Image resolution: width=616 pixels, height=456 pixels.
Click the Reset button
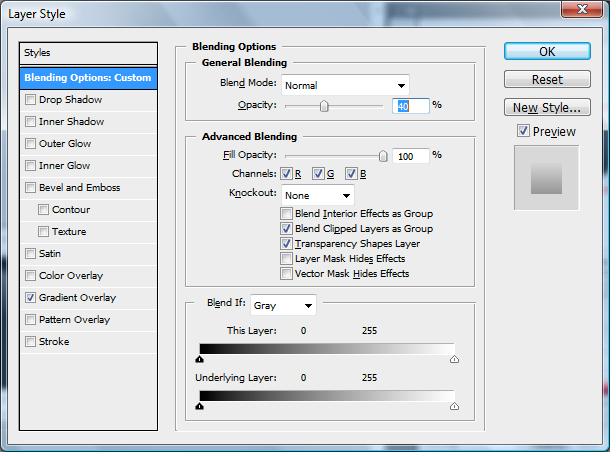click(x=547, y=79)
